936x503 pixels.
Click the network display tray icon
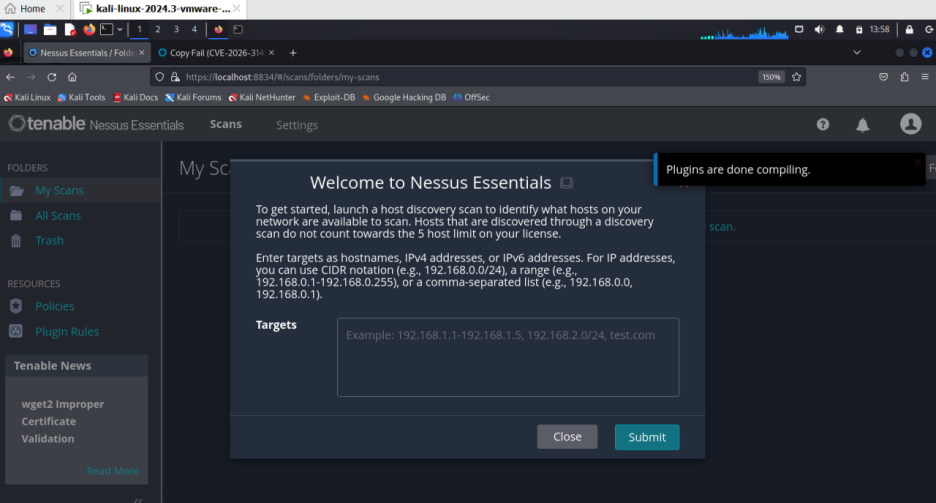tap(799, 29)
